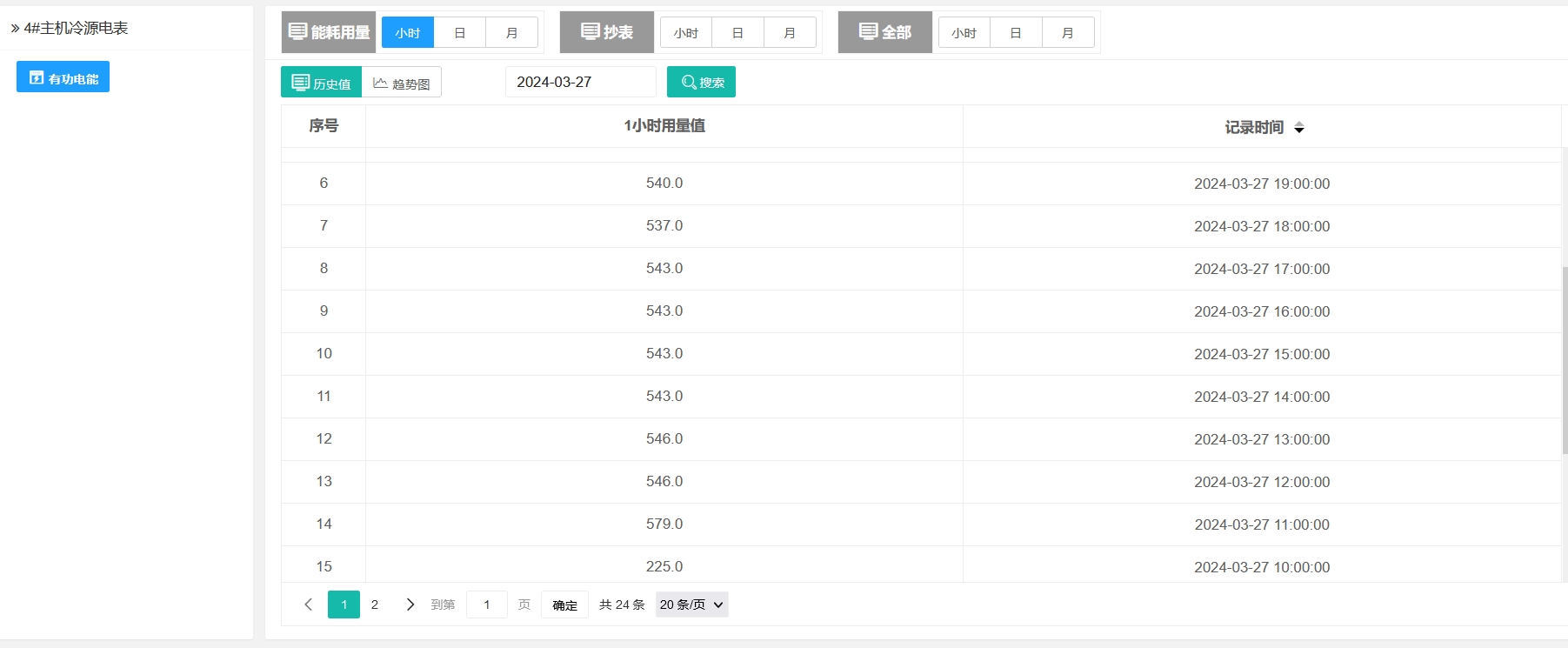Viewport: 1568px width, 648px height.
Task: Click timestamp 2024-03-27 16:00:00
Action: coord(1262,311)
